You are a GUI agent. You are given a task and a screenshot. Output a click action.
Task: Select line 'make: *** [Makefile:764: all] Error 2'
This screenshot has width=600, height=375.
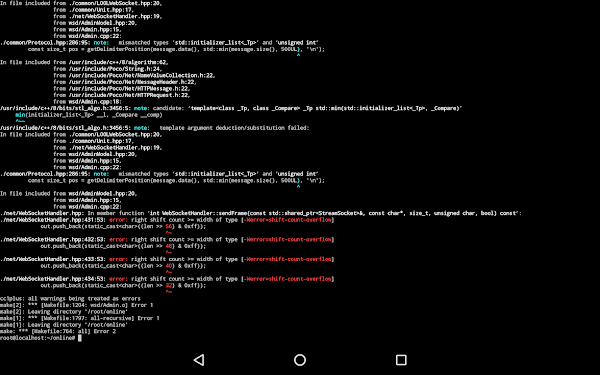58,331
